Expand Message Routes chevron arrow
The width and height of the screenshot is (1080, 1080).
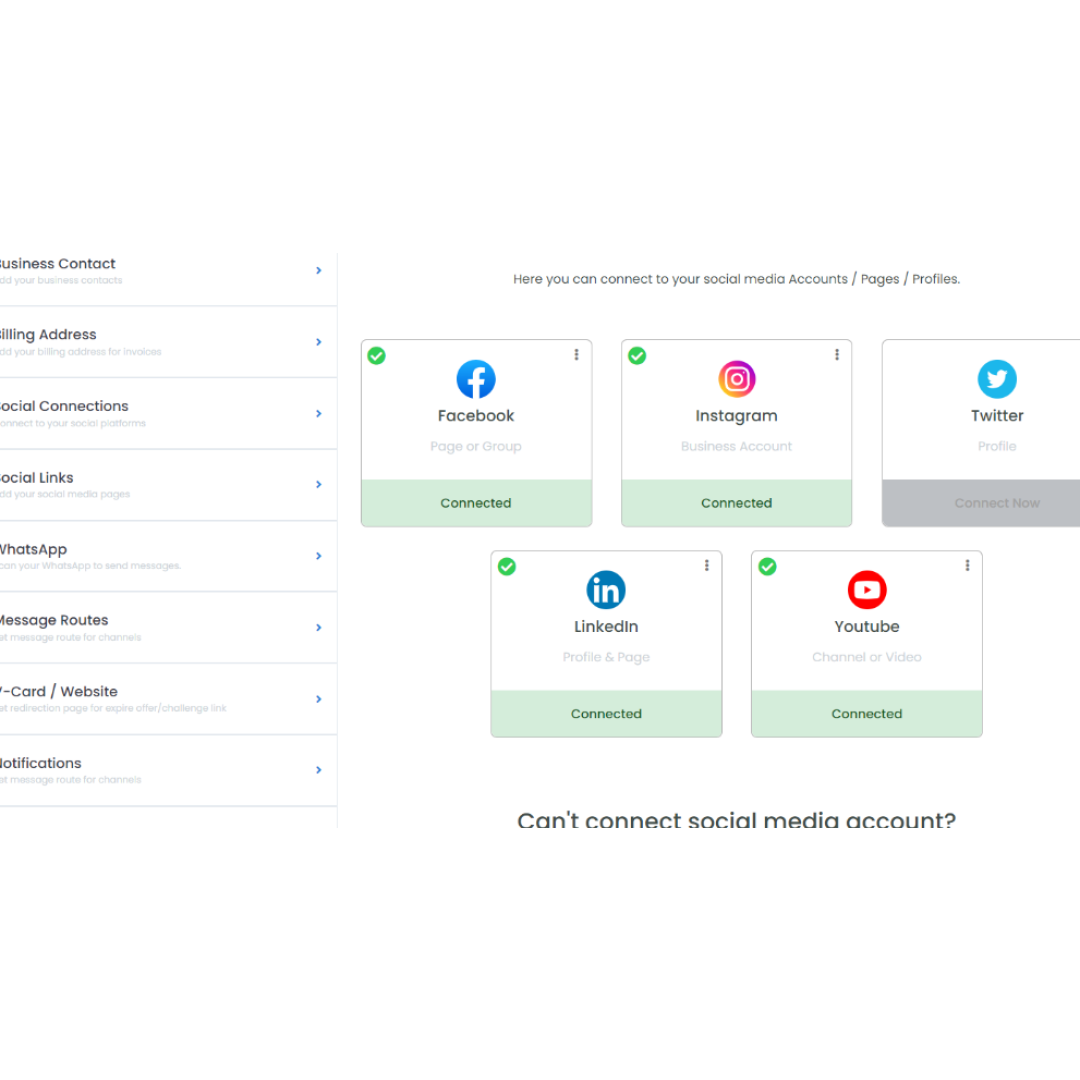tap(318, 627)
